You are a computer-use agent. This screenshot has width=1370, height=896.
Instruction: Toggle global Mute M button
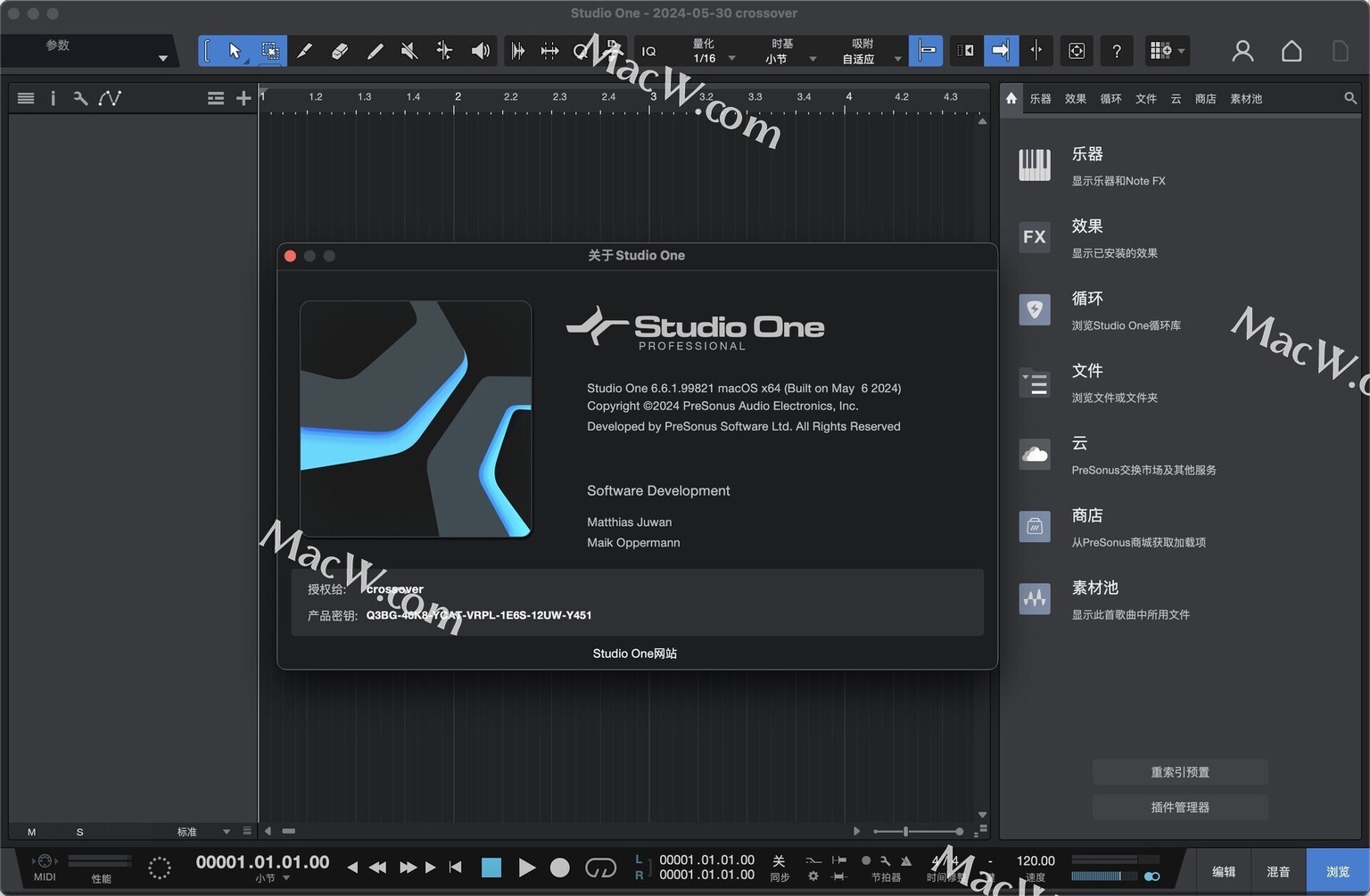(x=31, y=832)
